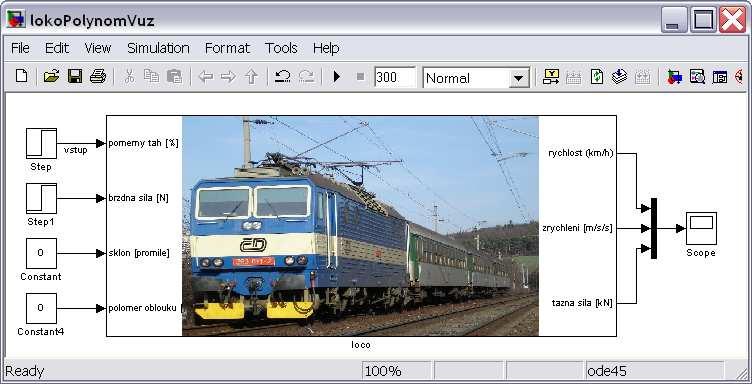Open the Format menu
This screenshot has width=752, height=384.
227,48
